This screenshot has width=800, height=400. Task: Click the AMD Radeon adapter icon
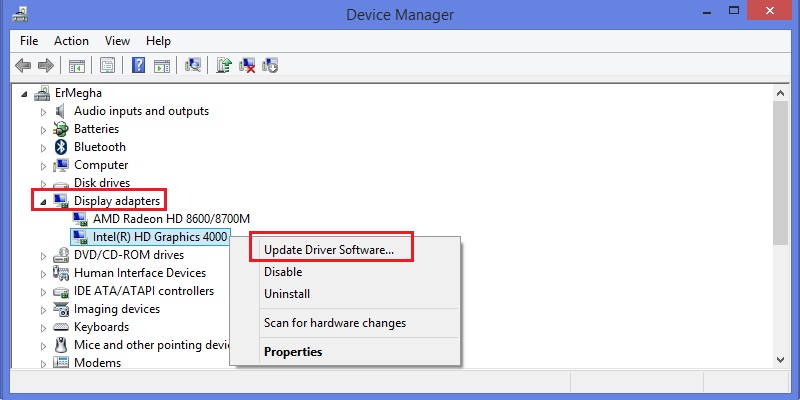(80, 219)
